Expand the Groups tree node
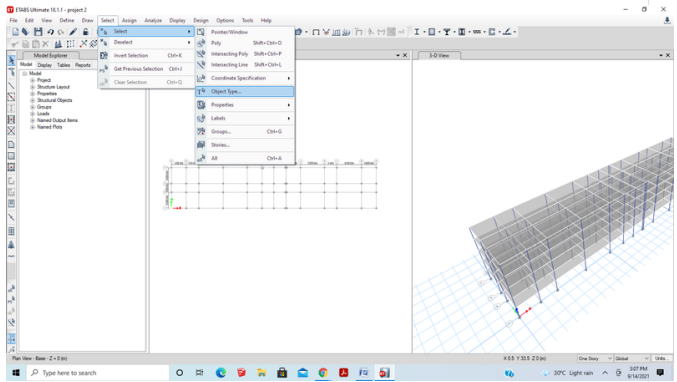 click(x=32, y=107)
